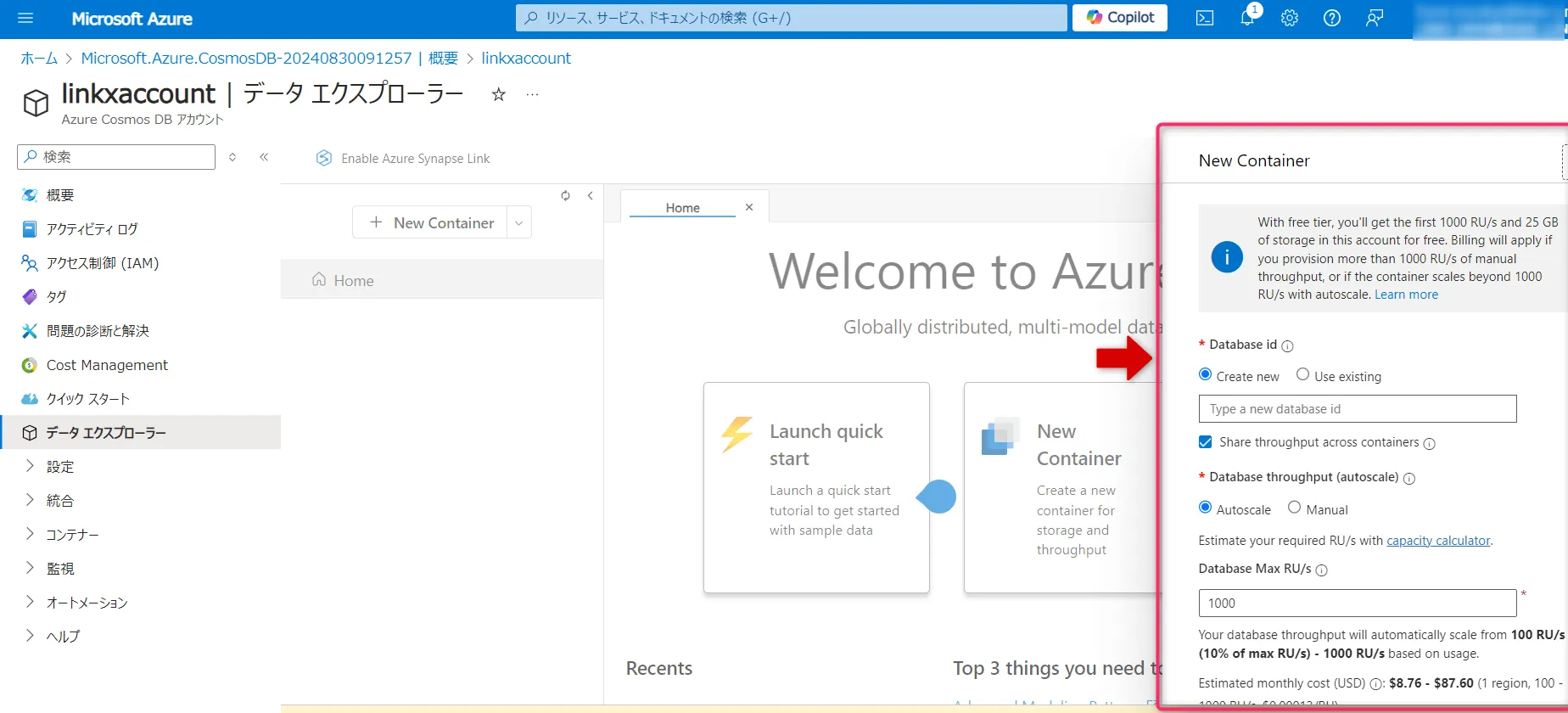Open Cloud Shell from the top bar
The height and width of the screenshot is (713, 1568).
pos(1205,18)
